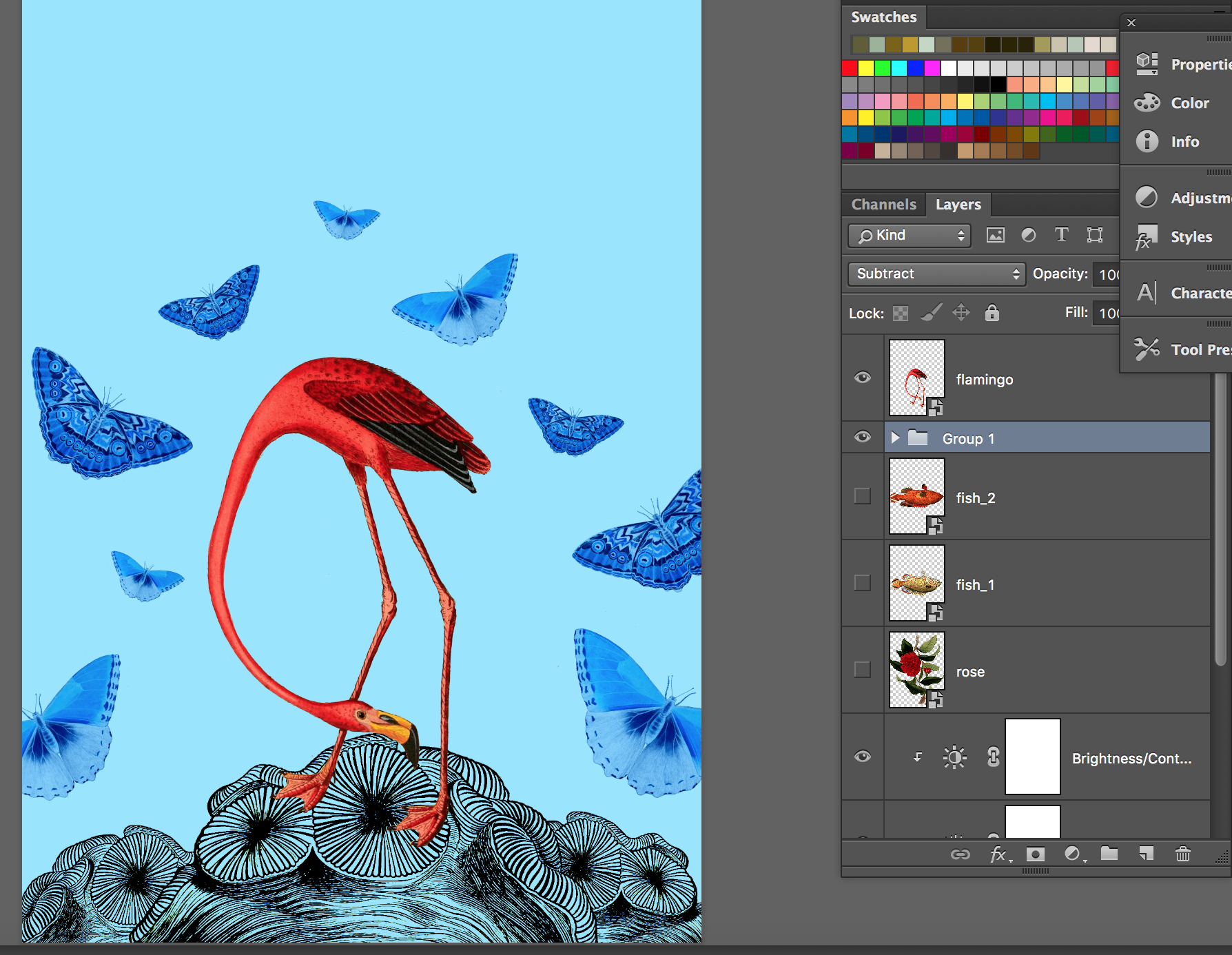Select the rose layer thumbnail
Screen dimensions: 1232x955
tap(917, 670)
